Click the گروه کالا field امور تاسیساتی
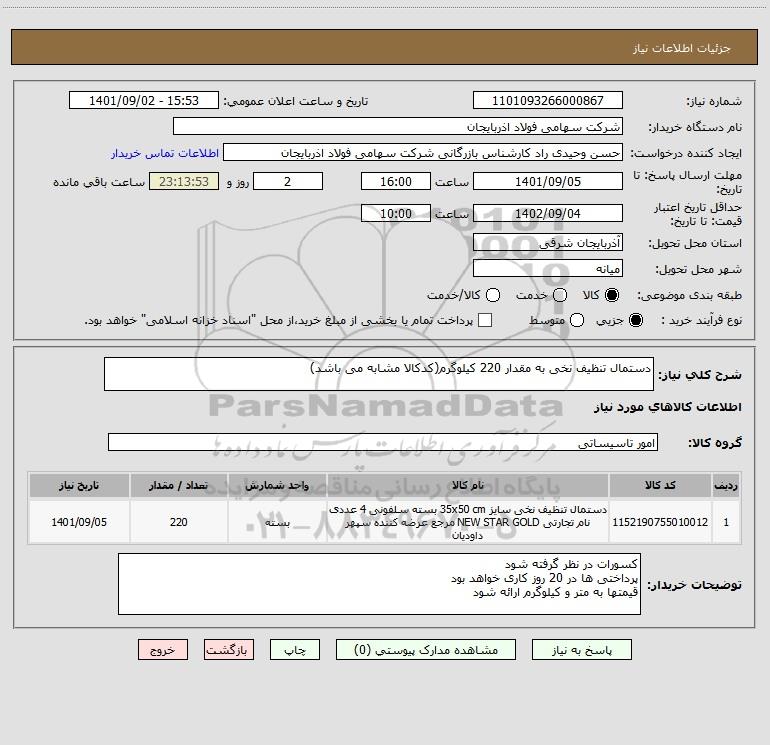The image size is (770, 745). [383, 442]
